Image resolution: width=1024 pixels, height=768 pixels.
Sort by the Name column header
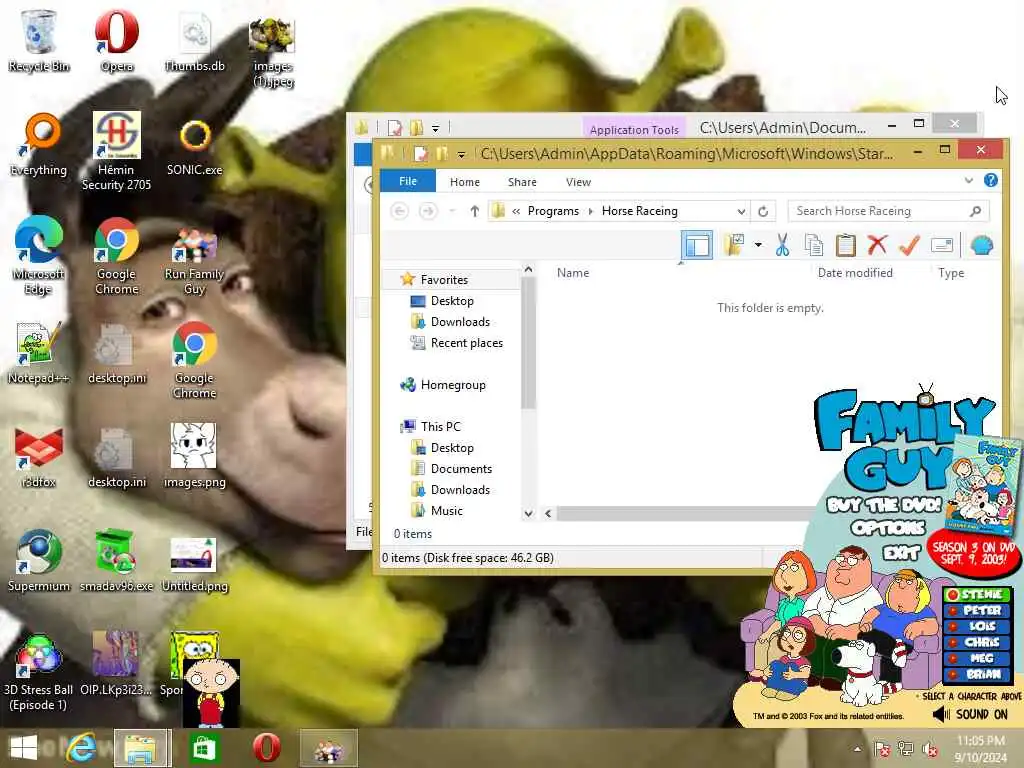pos(573,273)
